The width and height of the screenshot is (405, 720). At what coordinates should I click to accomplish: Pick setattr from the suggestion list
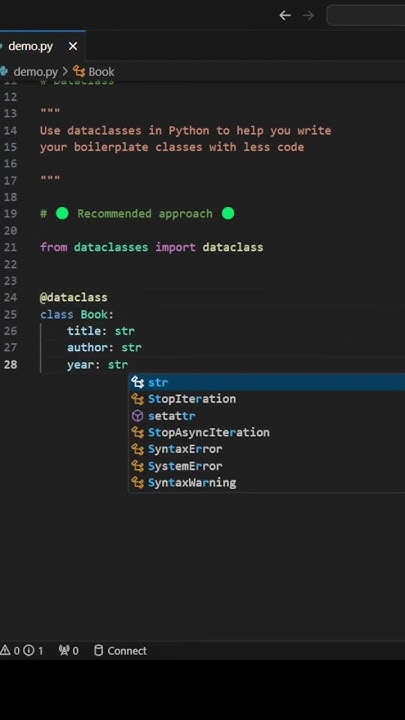point(266,416)
